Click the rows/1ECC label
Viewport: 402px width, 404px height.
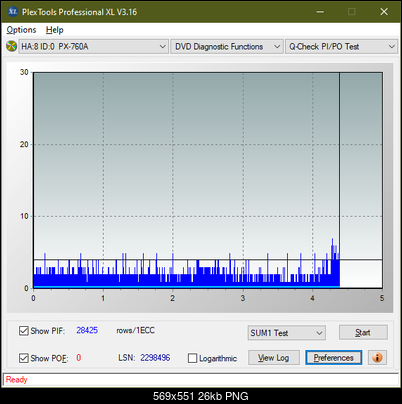pyautogui.click(x=135, y=330)
